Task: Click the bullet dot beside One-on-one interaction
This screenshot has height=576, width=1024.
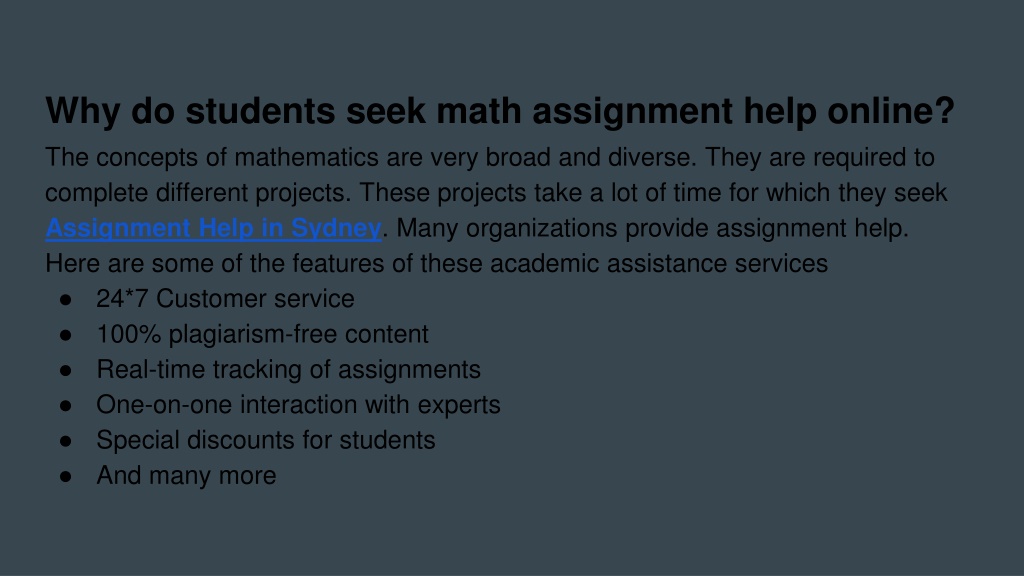Action: click(x=65, y=406)
